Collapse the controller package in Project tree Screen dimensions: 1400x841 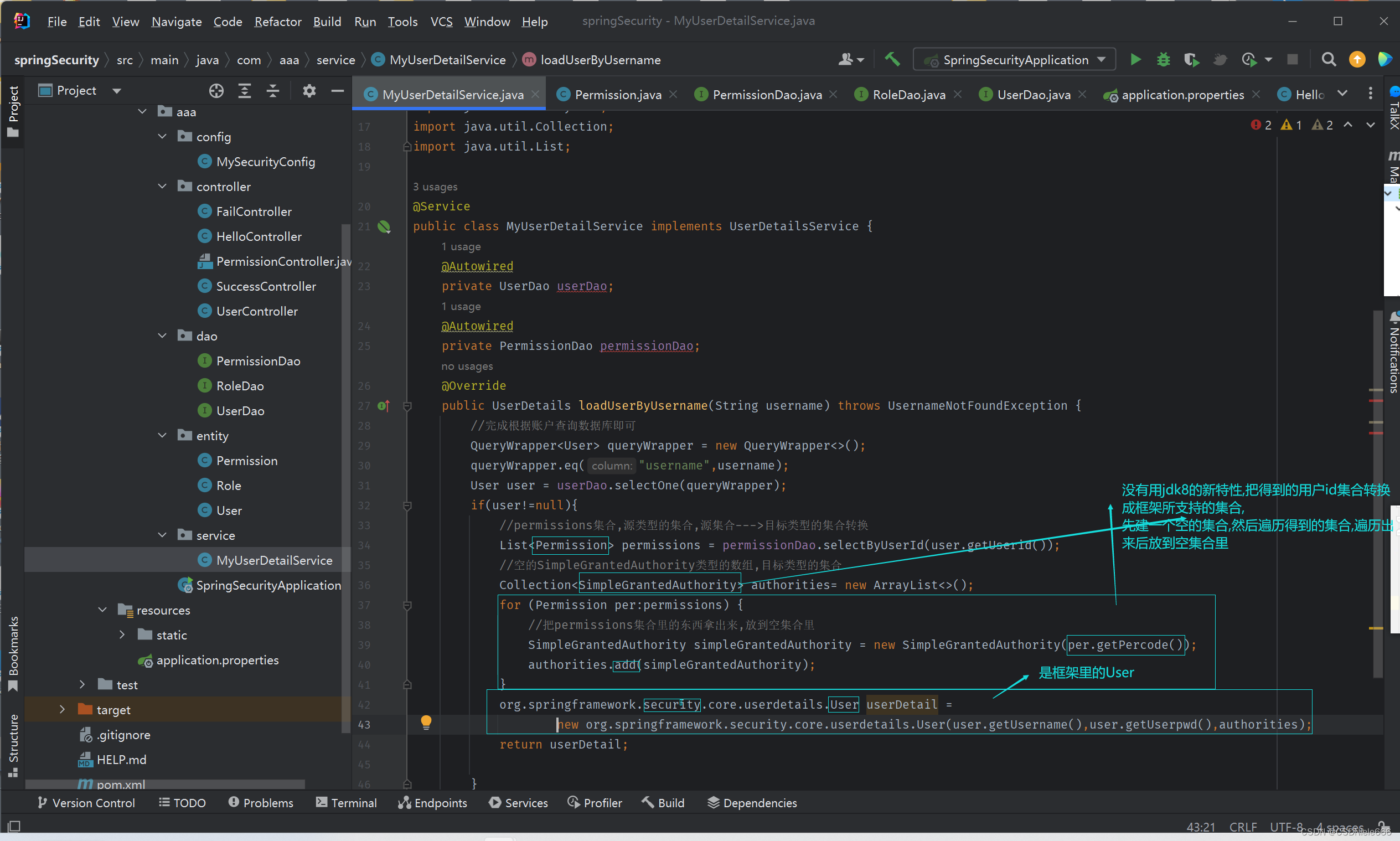coord(162,186)
